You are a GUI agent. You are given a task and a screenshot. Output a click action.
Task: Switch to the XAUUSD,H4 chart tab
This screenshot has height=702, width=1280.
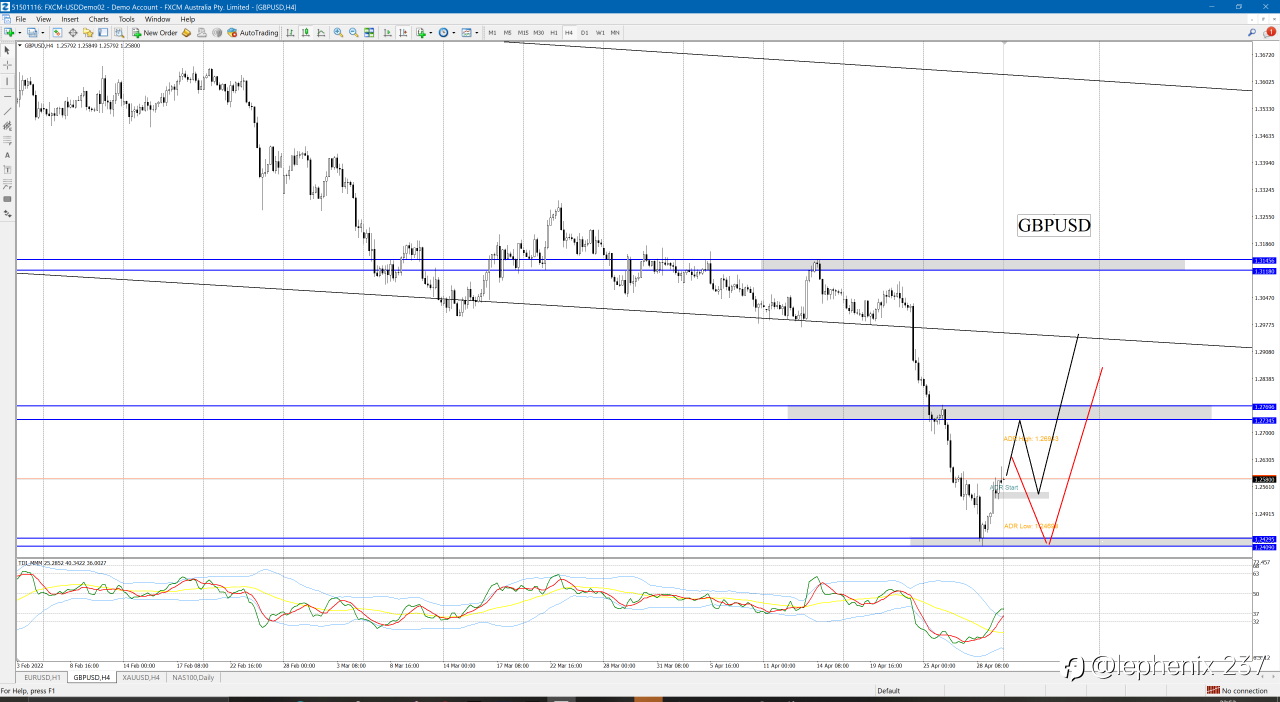tap(141, 677)
